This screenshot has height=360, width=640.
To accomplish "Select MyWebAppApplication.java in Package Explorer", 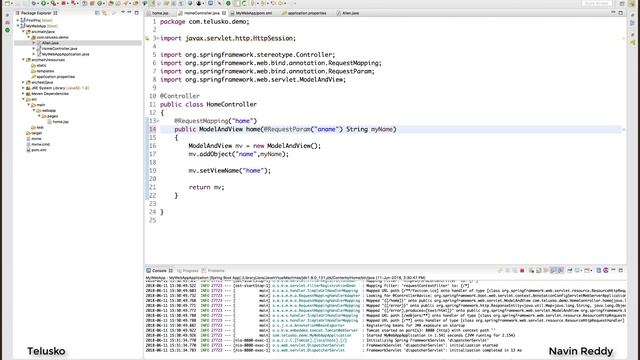I will tap(65, 54).
